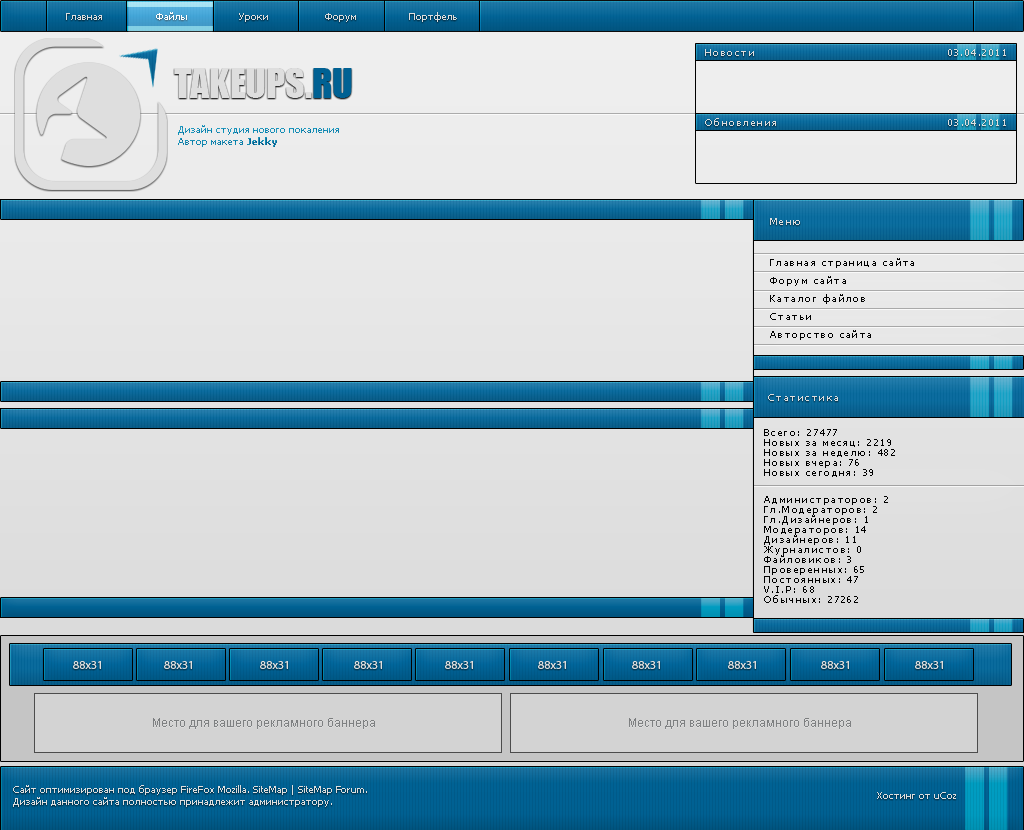Select Форум сайта in the menu
The width and height of the screenshot is (1024, 830).
[808, 281]
